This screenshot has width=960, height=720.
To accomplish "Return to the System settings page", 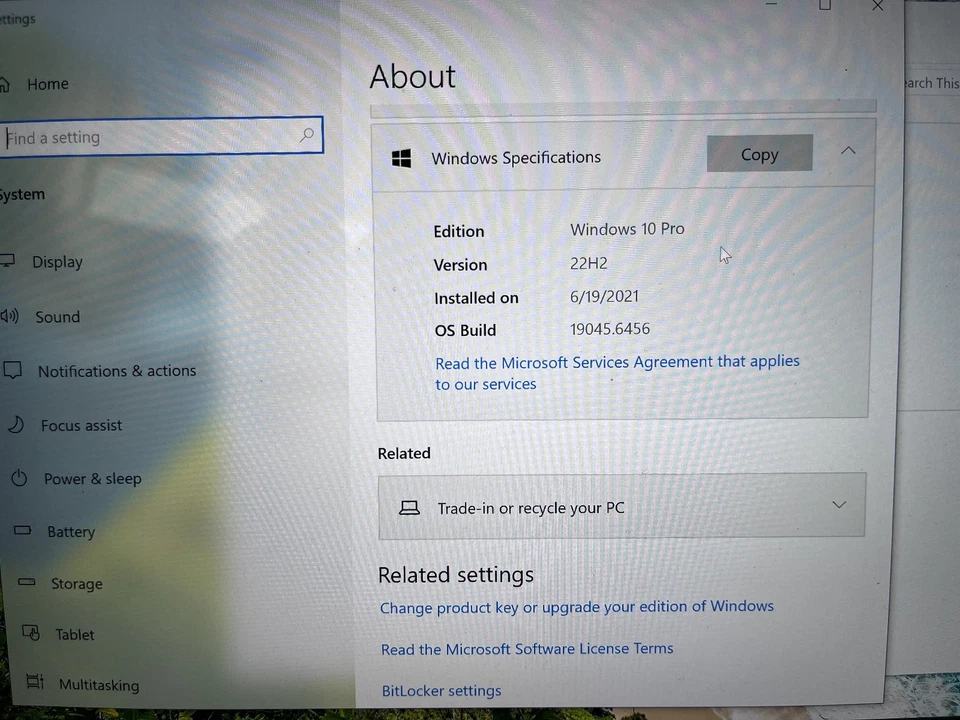I will [x=23, y=194].
